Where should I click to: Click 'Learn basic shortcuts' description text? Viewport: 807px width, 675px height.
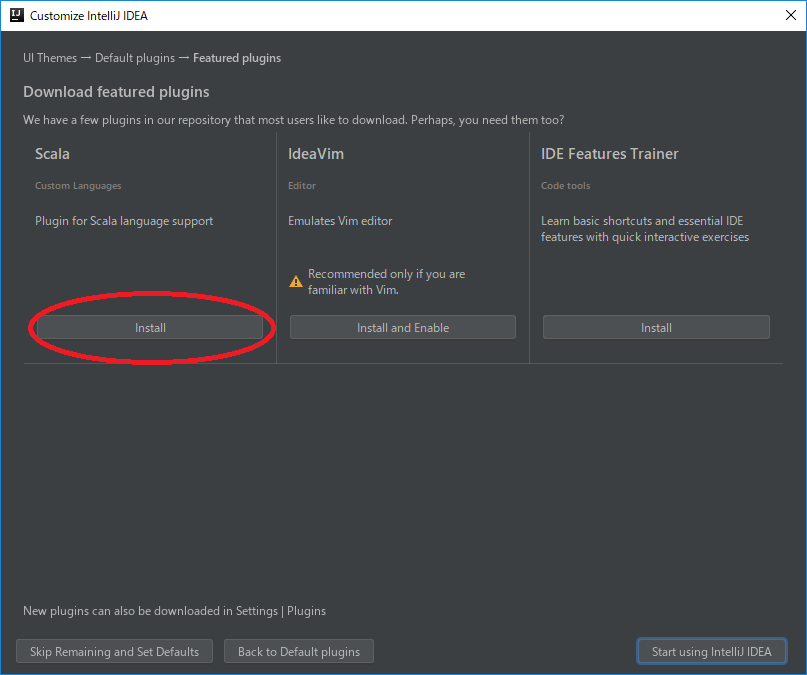click(645, 228)
